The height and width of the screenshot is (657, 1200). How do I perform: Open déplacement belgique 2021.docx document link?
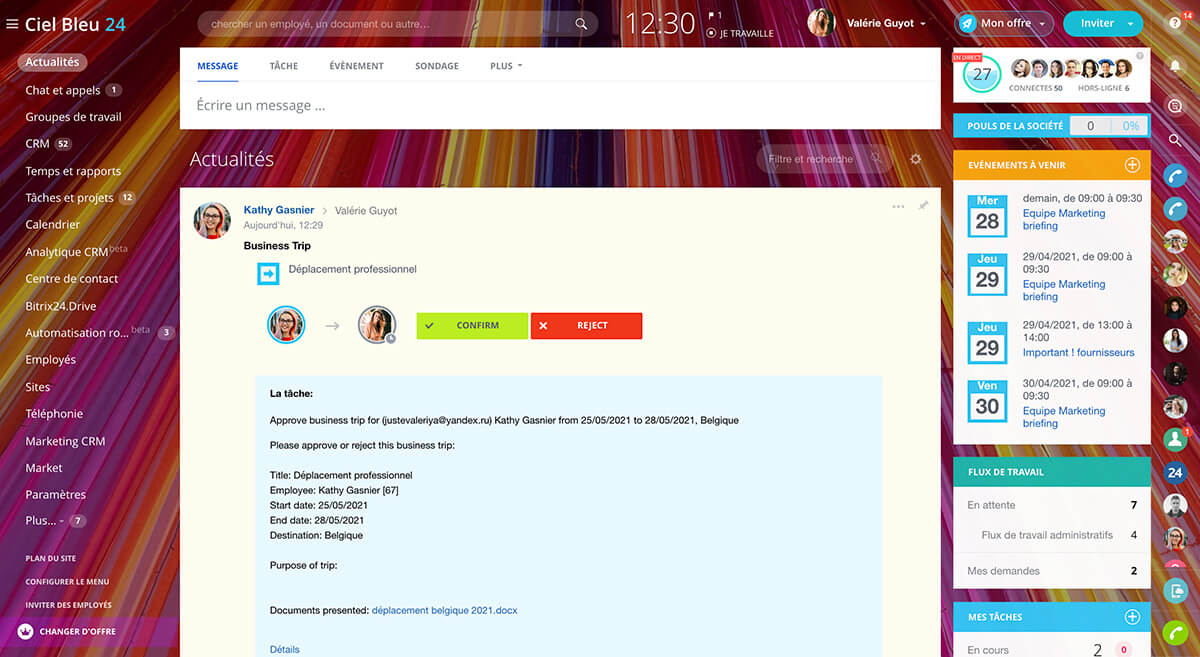click(444, 610)
